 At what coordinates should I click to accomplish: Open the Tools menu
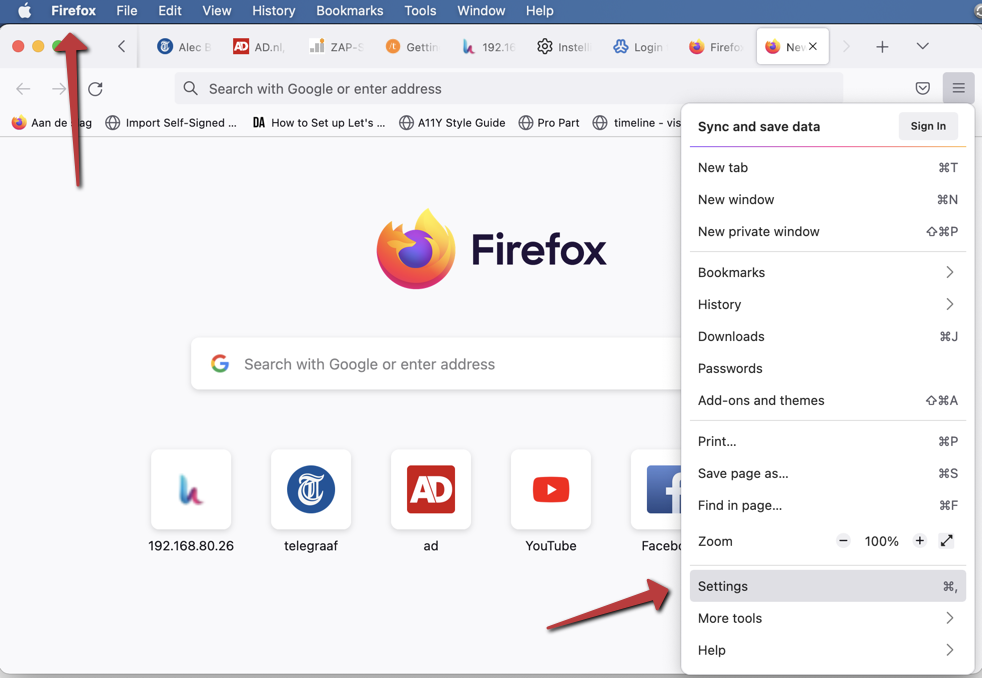click(420, 11)
